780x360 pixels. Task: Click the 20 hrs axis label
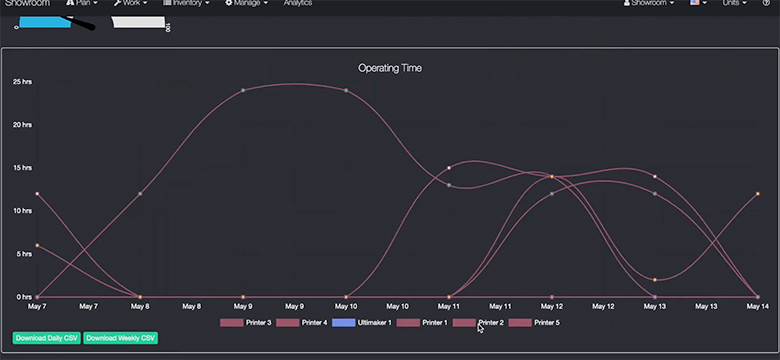tap(23, 125)
